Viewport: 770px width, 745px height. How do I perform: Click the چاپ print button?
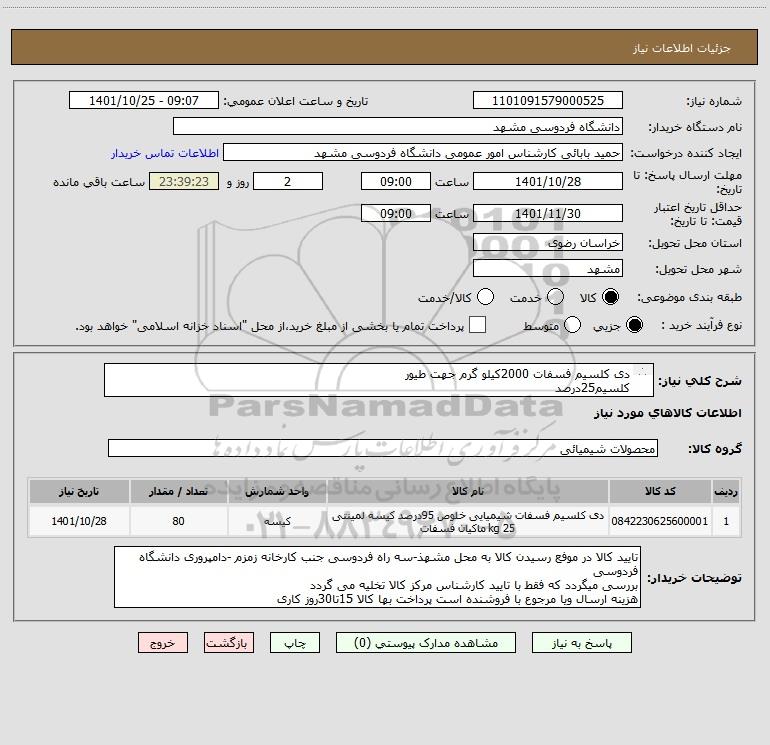[x=295, y=643]
